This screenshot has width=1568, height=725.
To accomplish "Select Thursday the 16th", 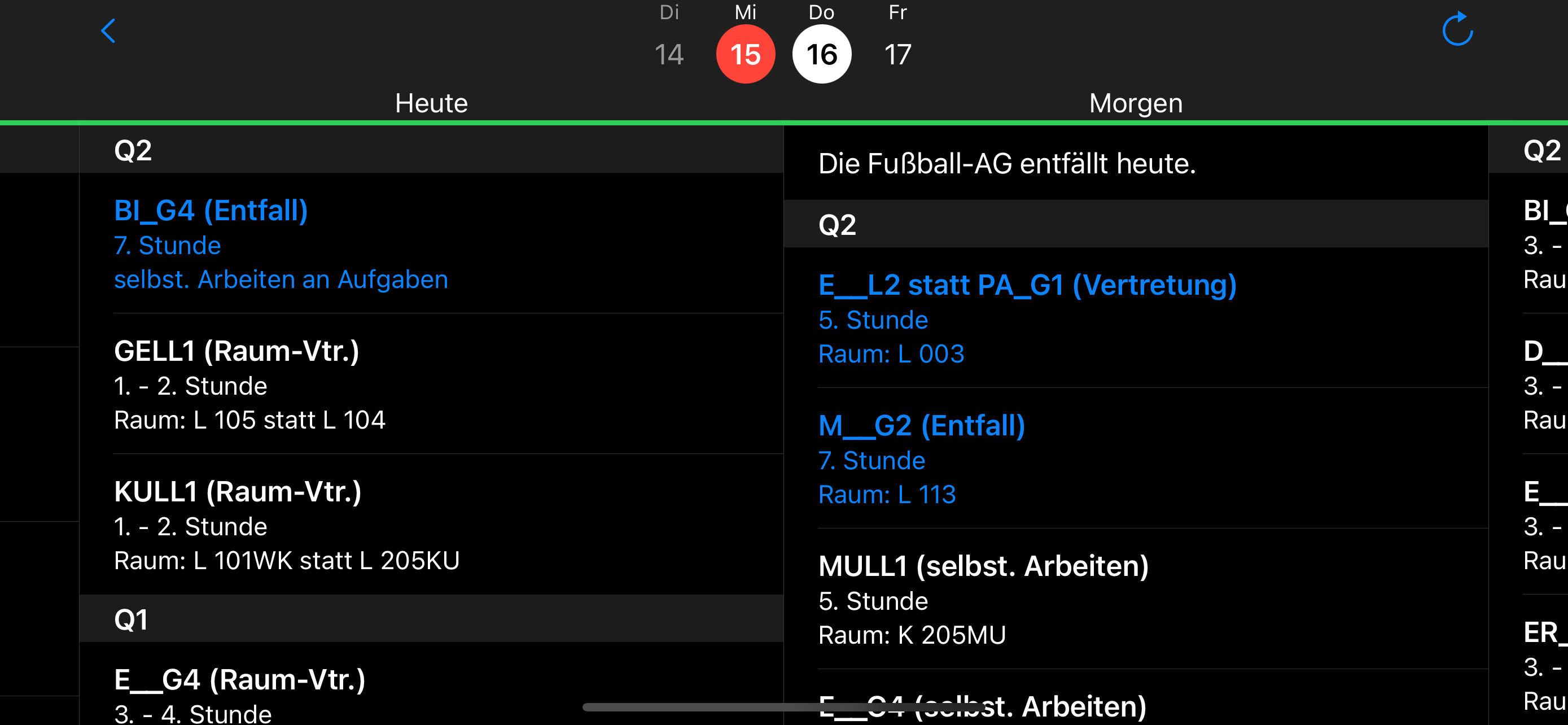I will 822,54.
